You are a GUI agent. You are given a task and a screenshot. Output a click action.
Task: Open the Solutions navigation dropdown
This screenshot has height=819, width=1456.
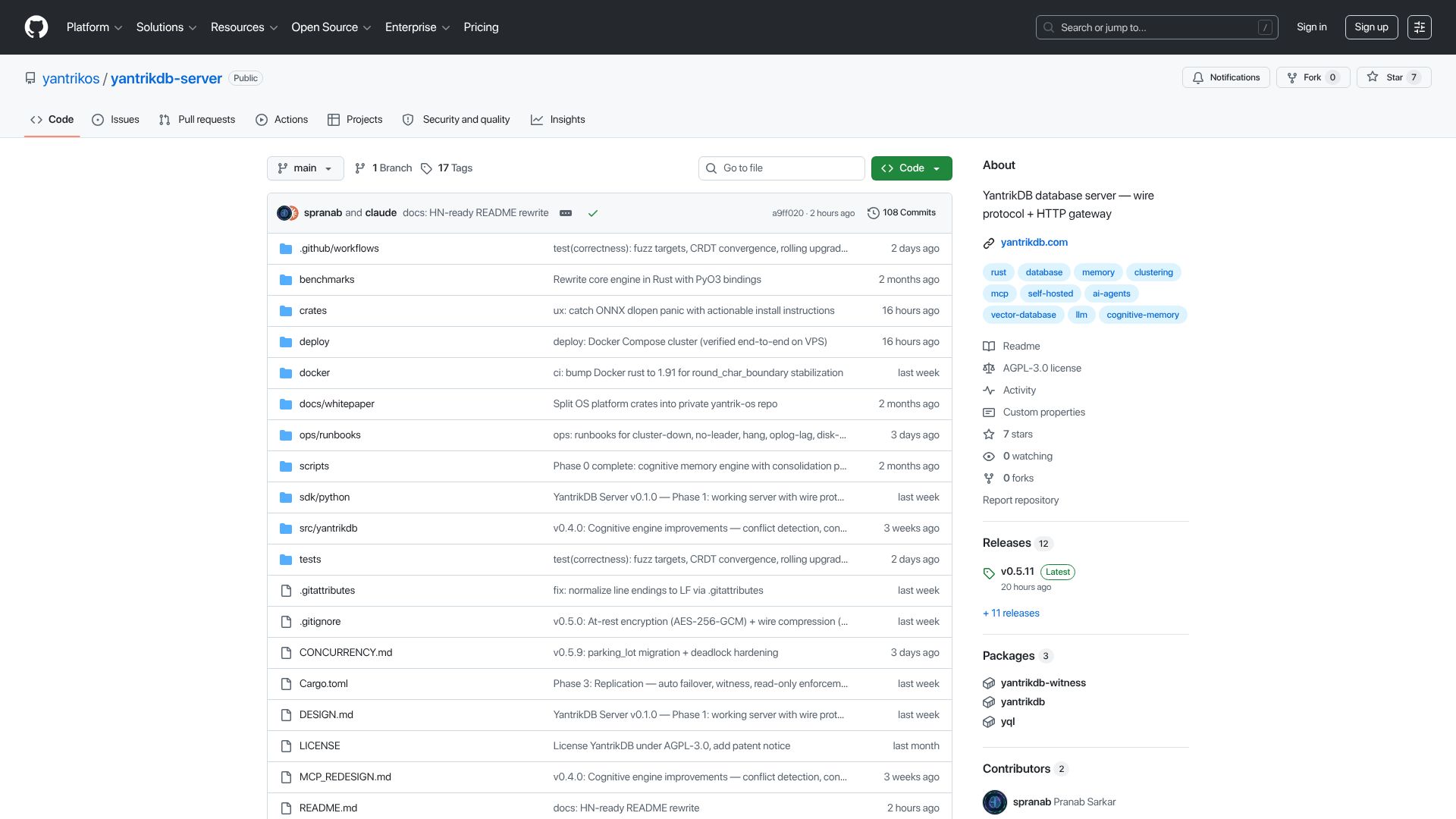click(x=166, y=27)
